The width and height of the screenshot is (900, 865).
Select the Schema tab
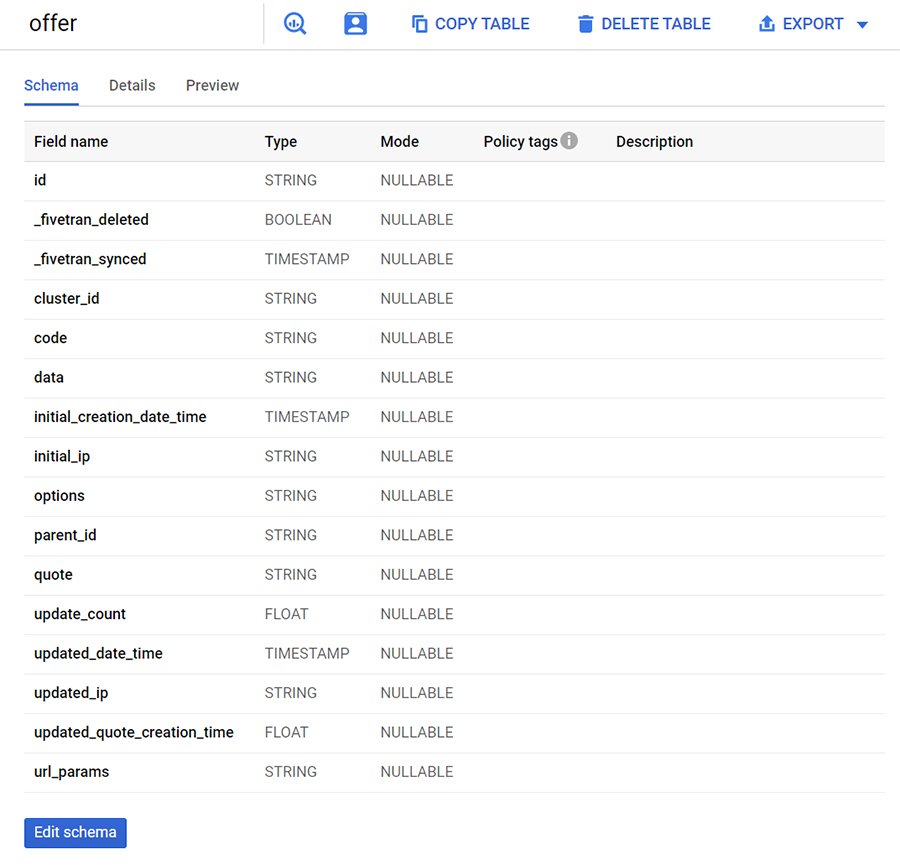(x=51, y=85)
